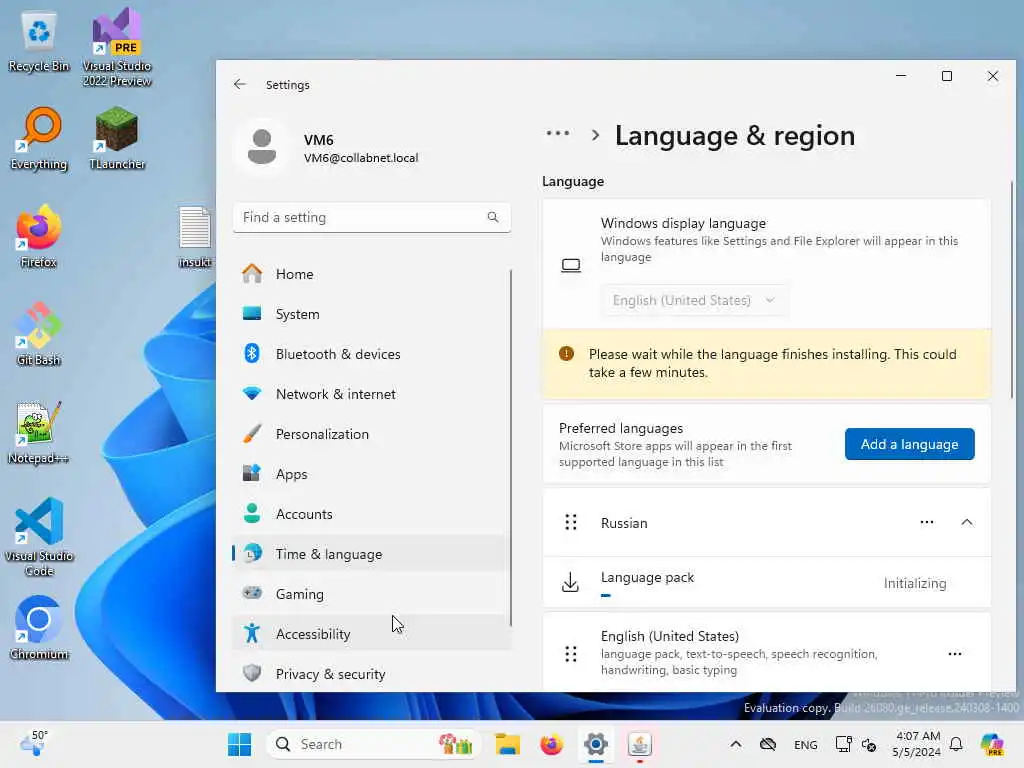
Task: Open more options for English (United States)
Action: pyautogui.click(x=955, y=654)
